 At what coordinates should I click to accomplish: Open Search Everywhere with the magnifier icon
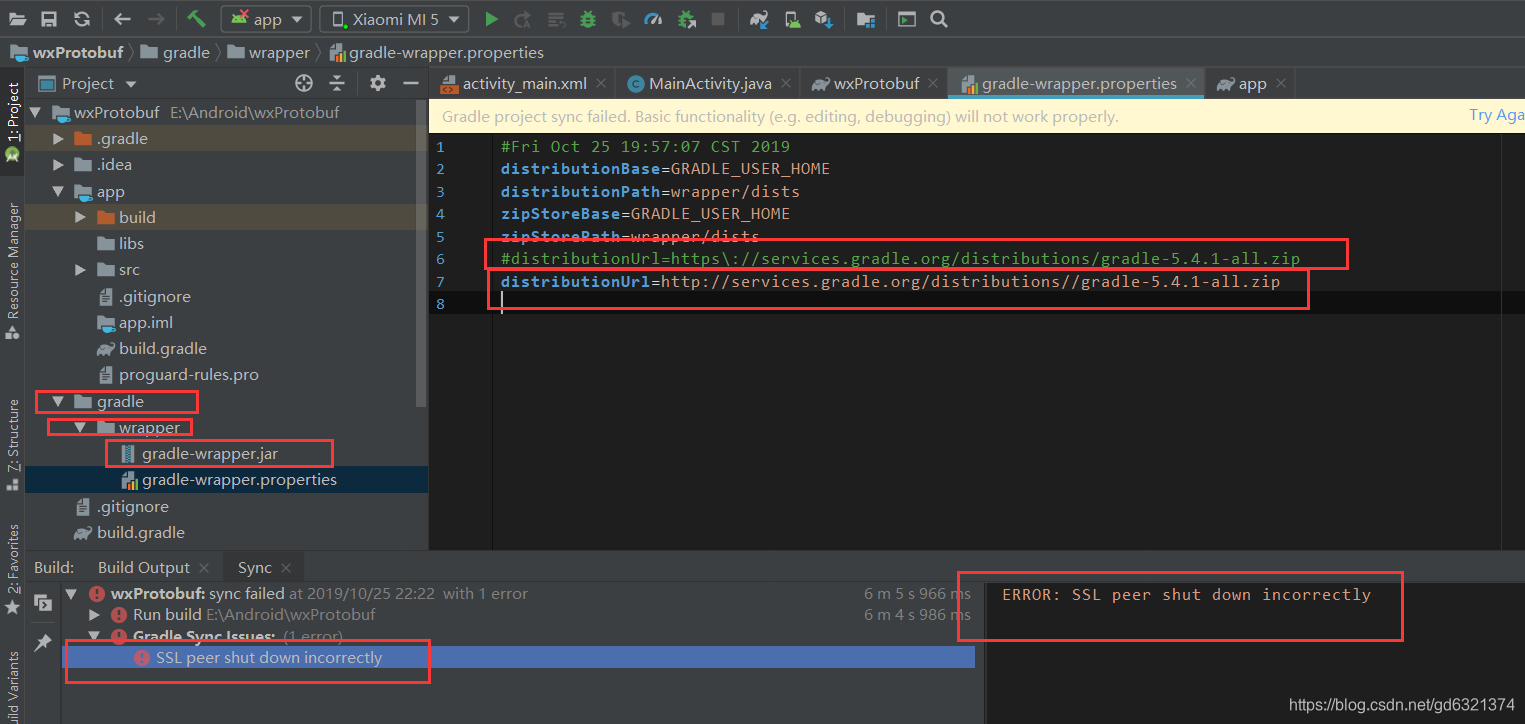click(939, 18)
